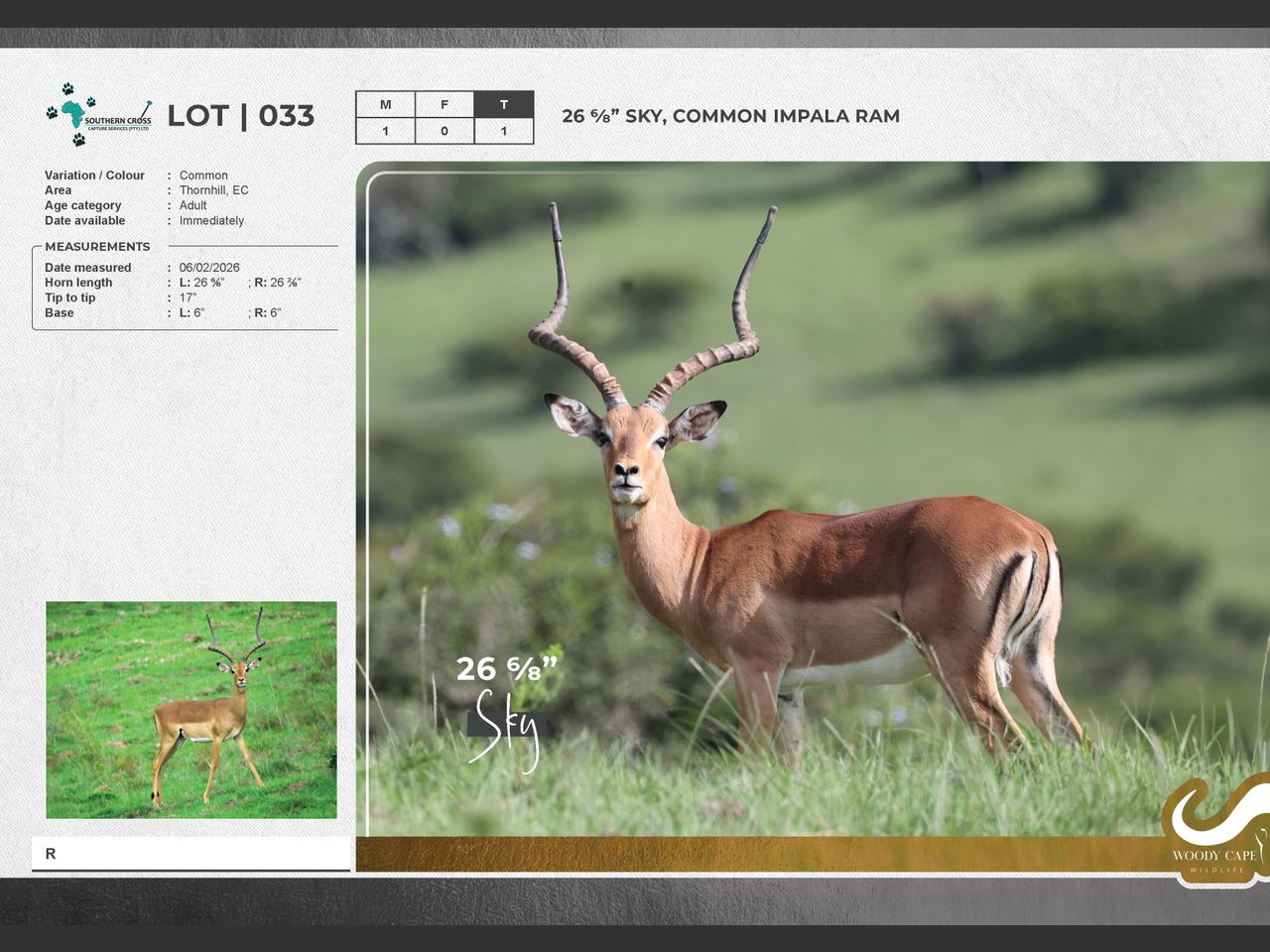Click the Tip to tip 17" value
The height and width of the screenshot is (952, 1270).
point(188,297)
